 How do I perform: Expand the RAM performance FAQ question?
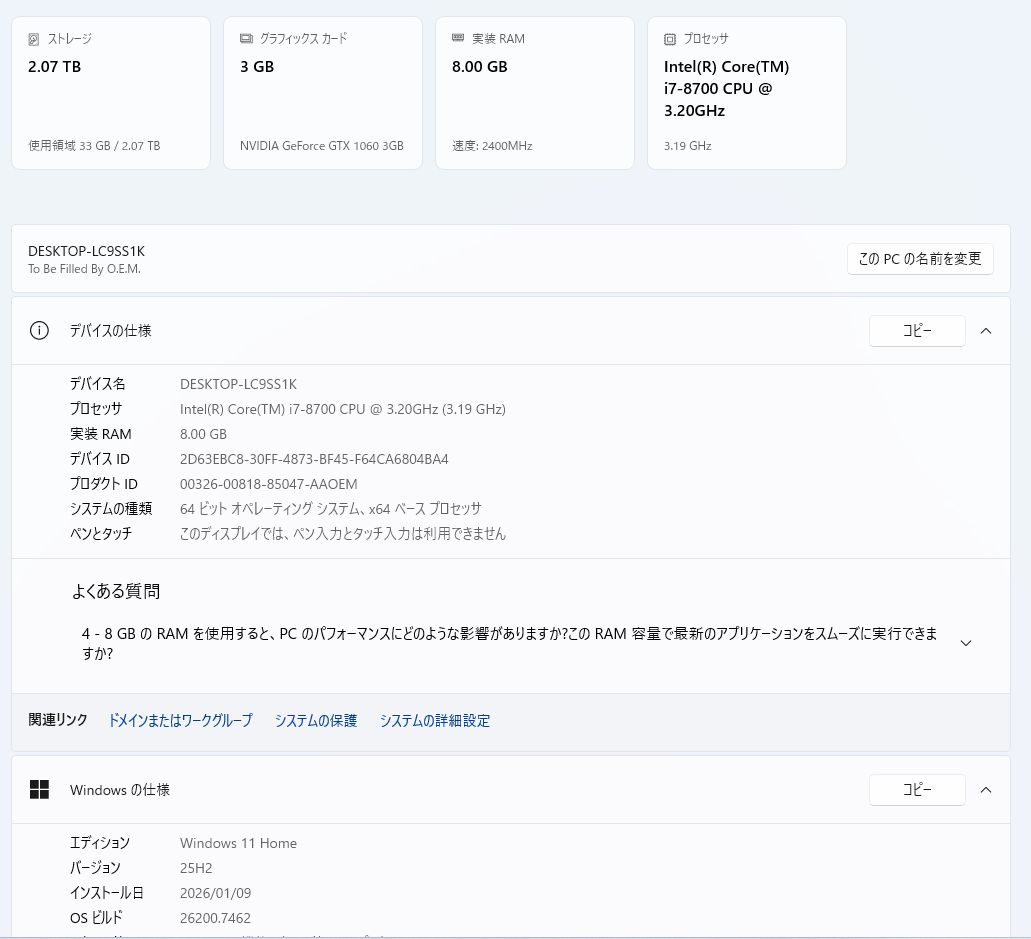965,643
